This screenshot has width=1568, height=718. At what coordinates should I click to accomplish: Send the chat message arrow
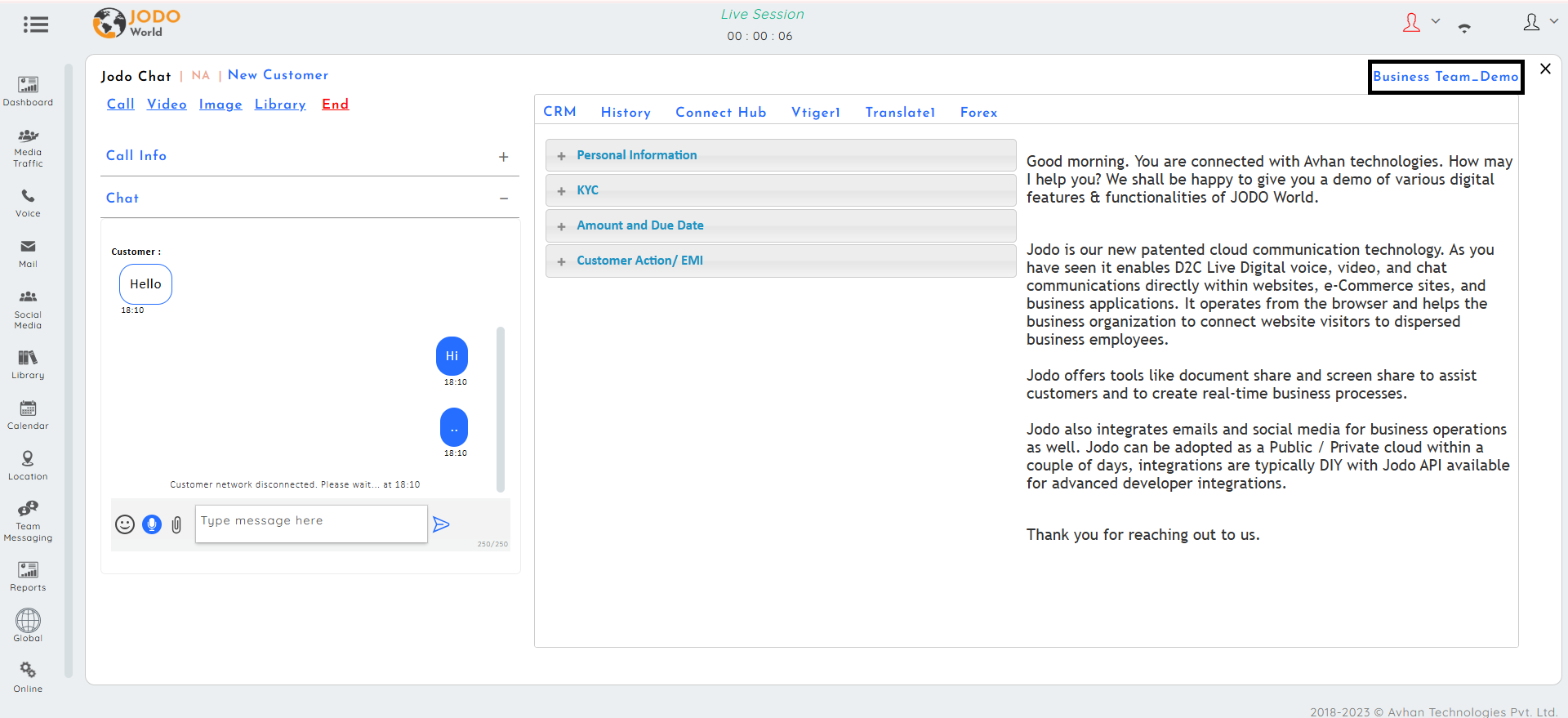coord(441,524)
